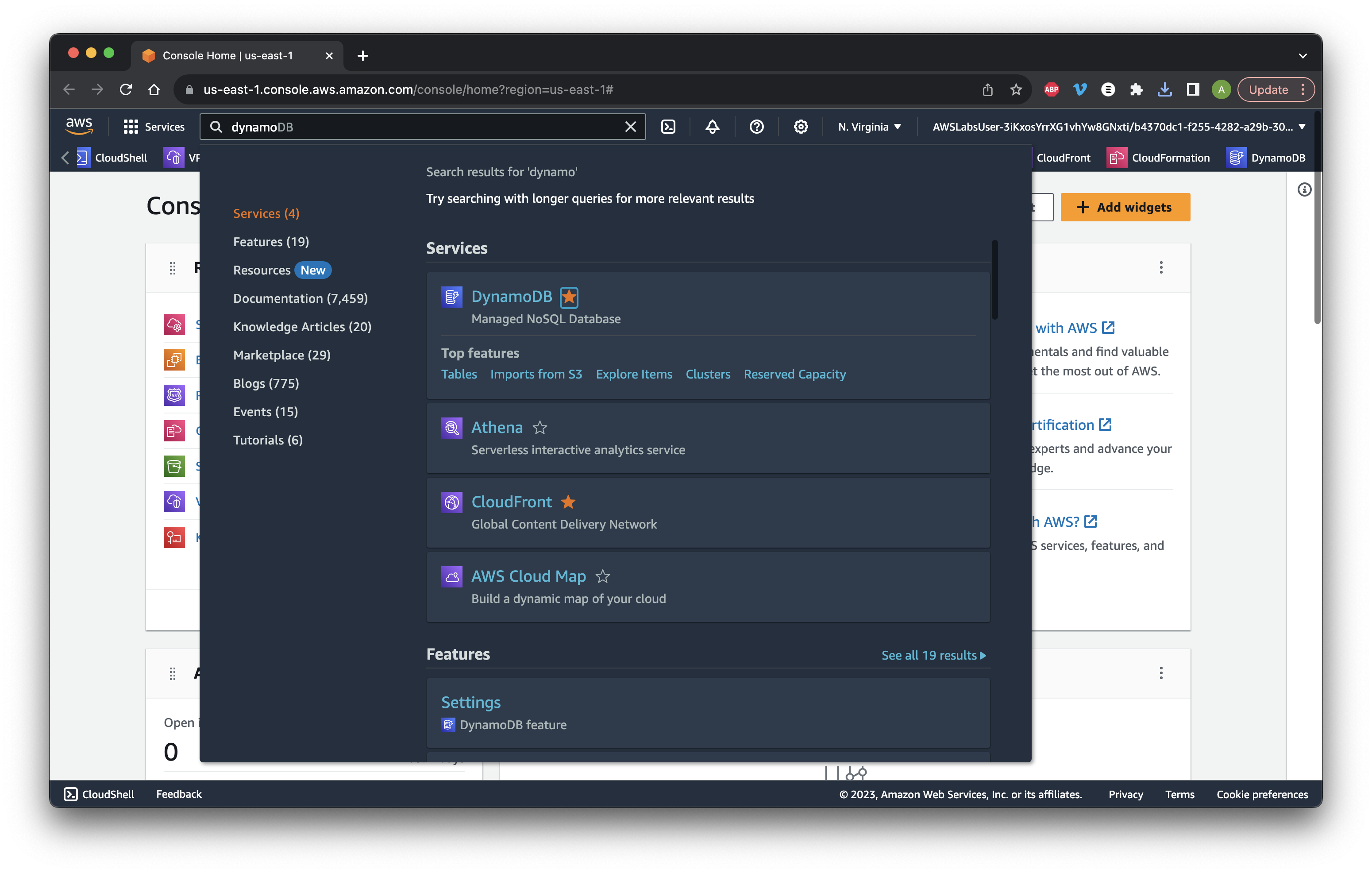Click the Add widgets button
Image resolution: width=1372 pixels, height=873 pixels.
coord(1125,207)
